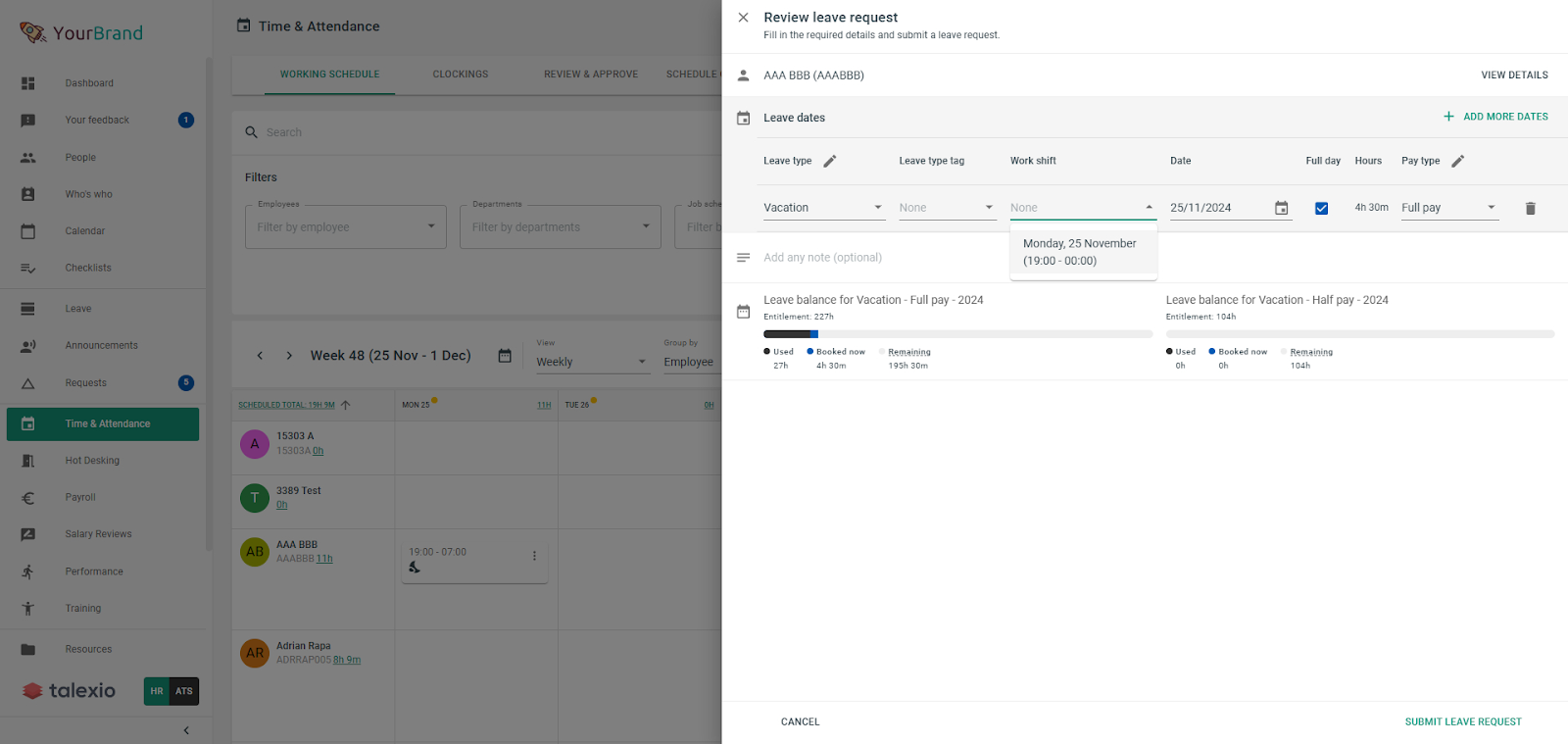Image resolution: width=1568 pixels, height=744 pixels.
Task: Open the Leave type Vacation dropdown
Action: pos(824,208)
